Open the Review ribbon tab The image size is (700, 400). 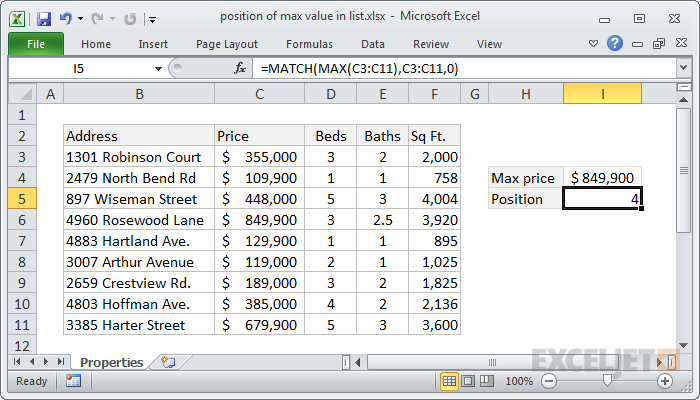pos(431,44)
